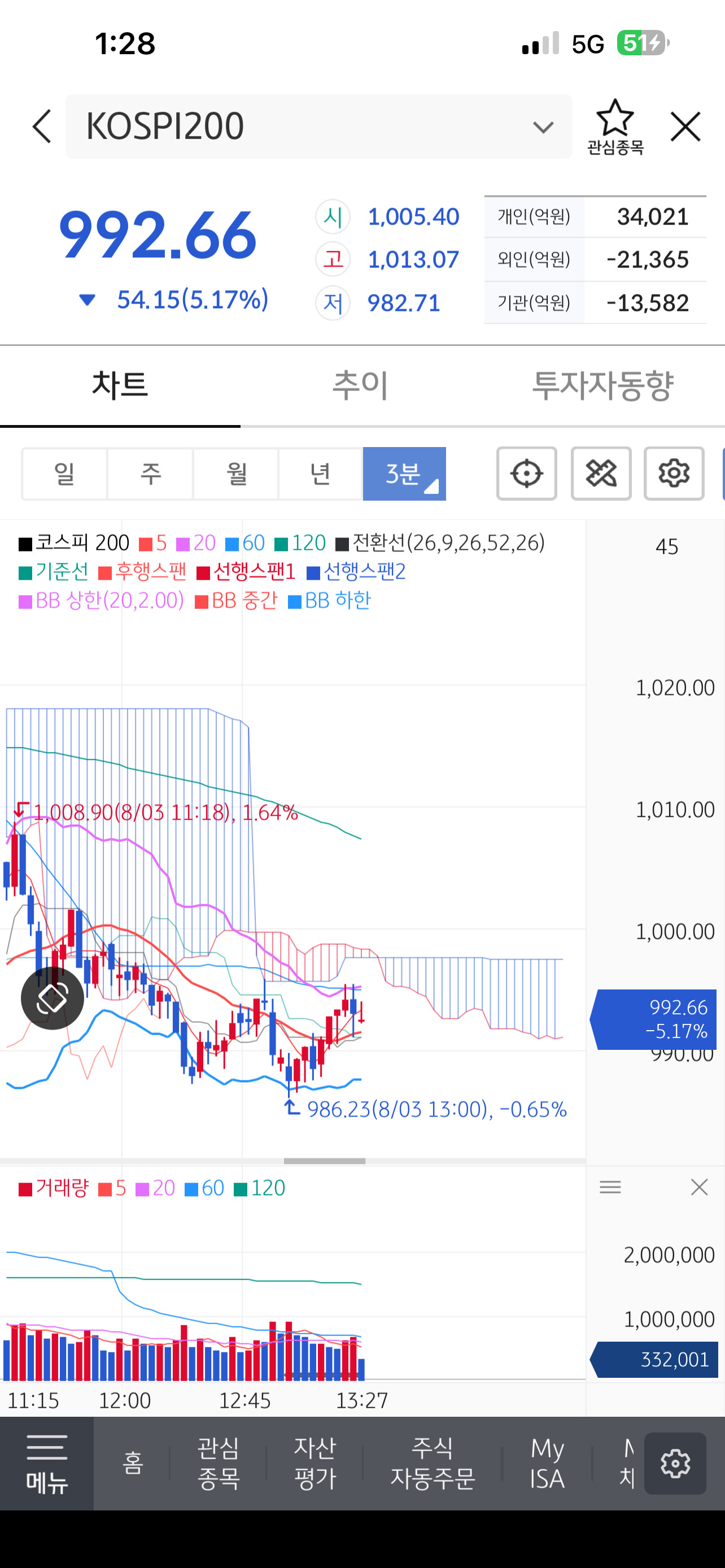The image size is (725, 1568).
Task: Tap the rotate screen circular button
Action: click(x=53, y=998)
